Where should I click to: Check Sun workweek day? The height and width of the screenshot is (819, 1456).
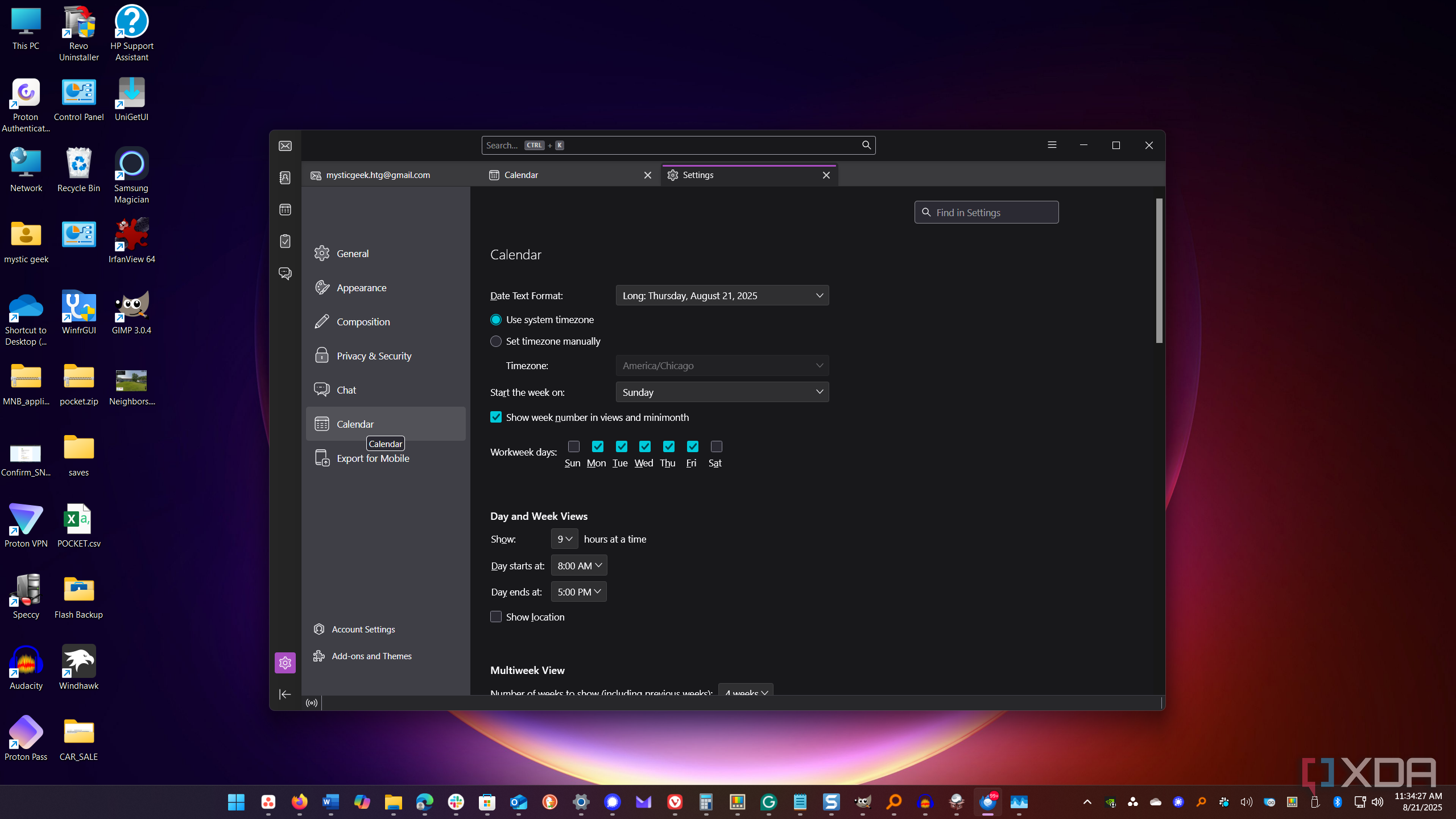click(573, 446)
